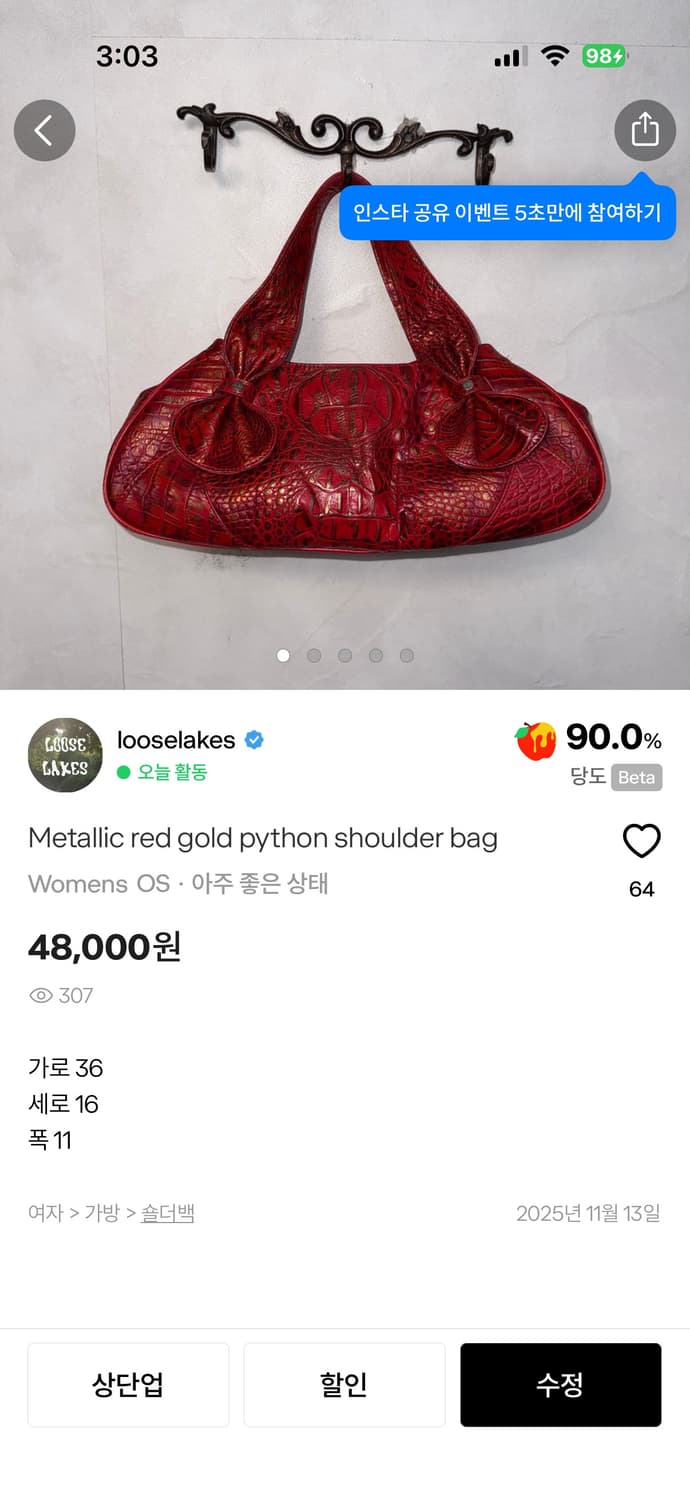Screen dimensions: 690x1500
Task: Tap the Beta tag next to 당도
Action: 635,778
